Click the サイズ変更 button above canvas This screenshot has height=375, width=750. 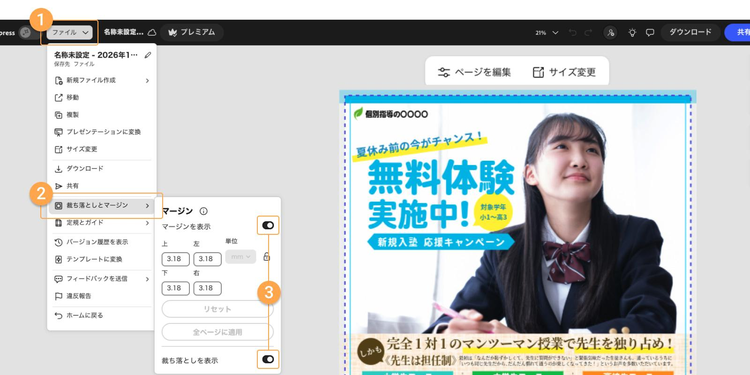coord(564,72)
